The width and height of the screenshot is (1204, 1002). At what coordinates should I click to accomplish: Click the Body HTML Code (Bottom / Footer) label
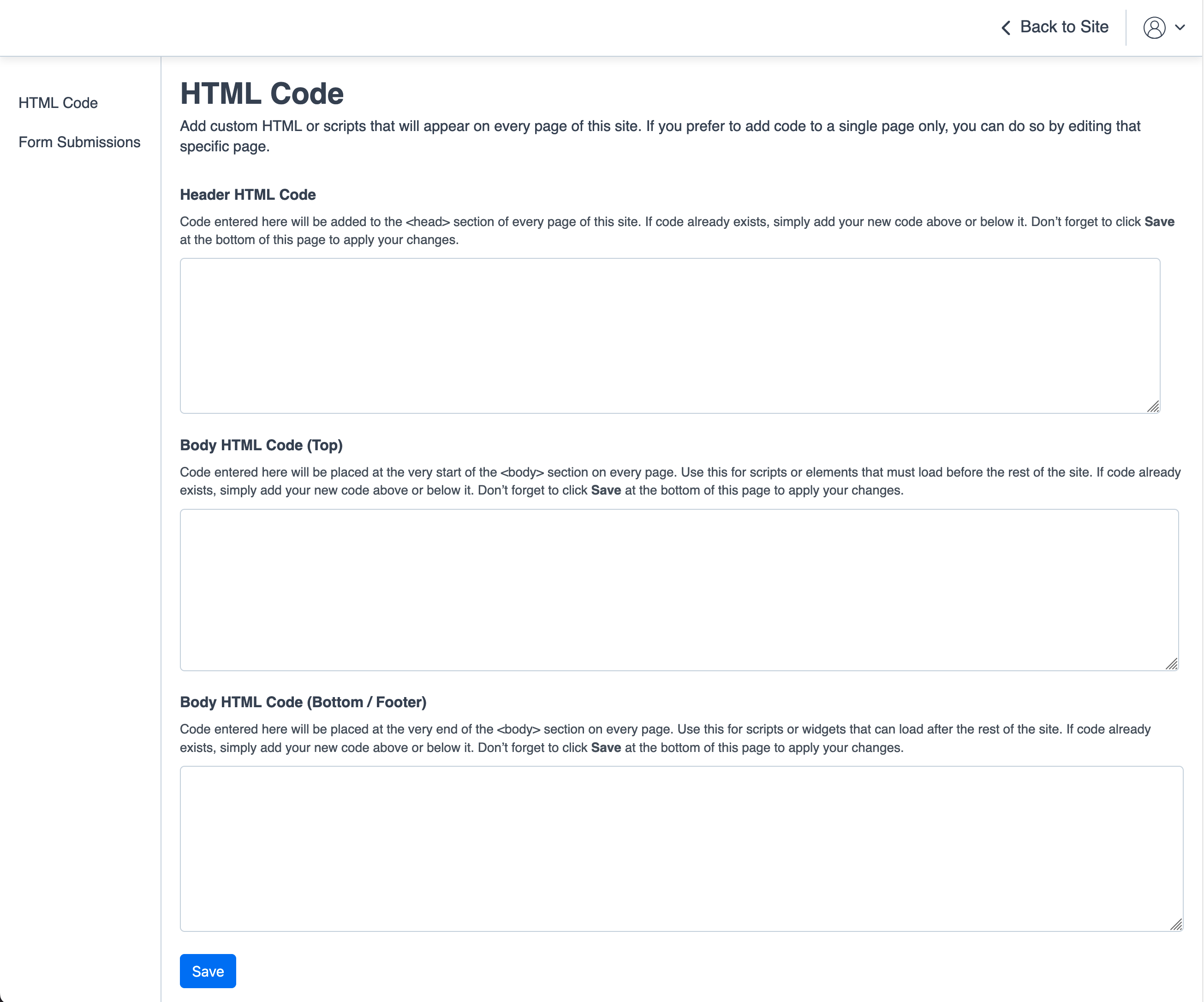pos(303,702)
